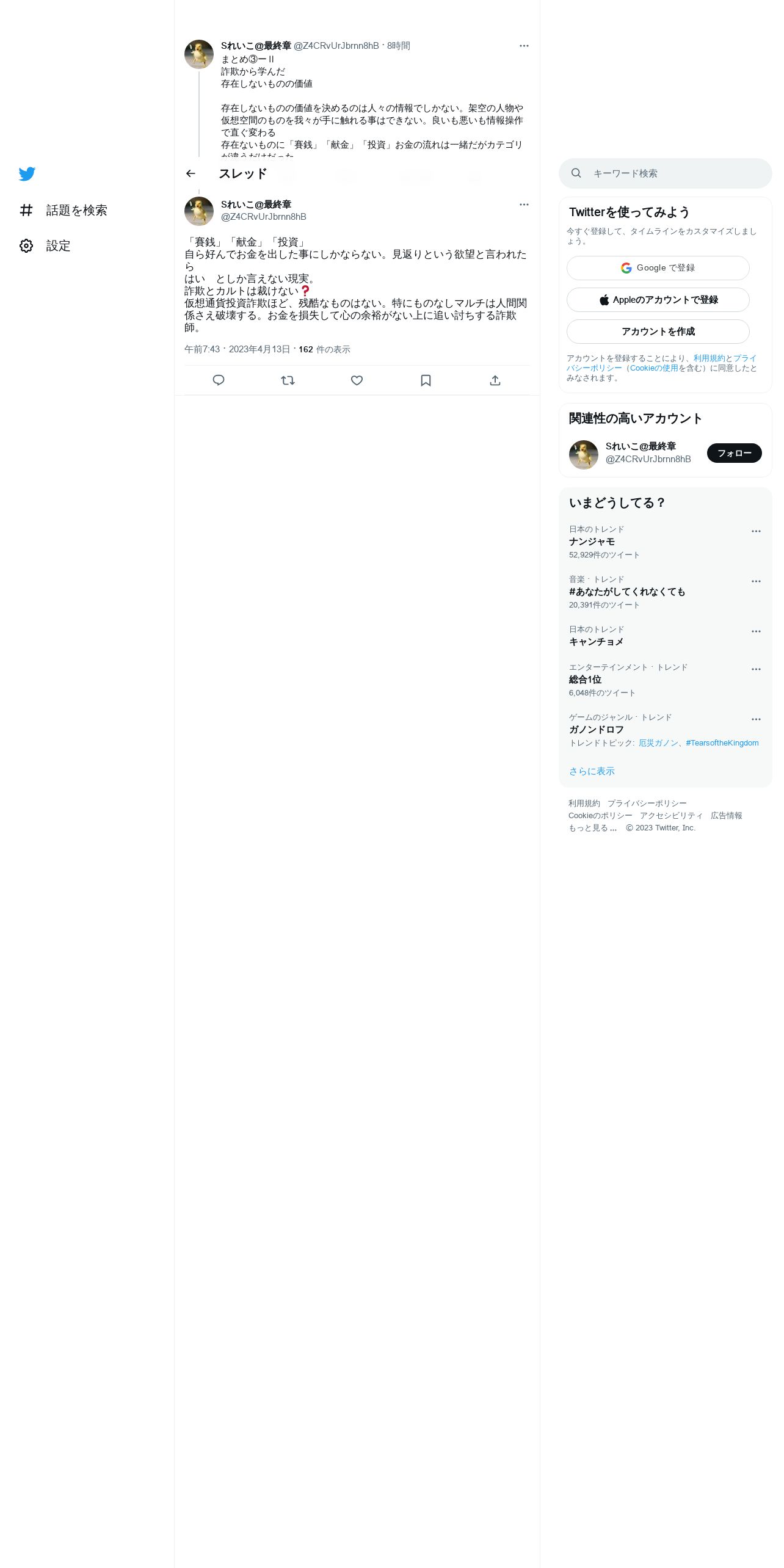
Task: Follow Sれいこ@最終章 with フォロー button
Action: pos(735,453)
